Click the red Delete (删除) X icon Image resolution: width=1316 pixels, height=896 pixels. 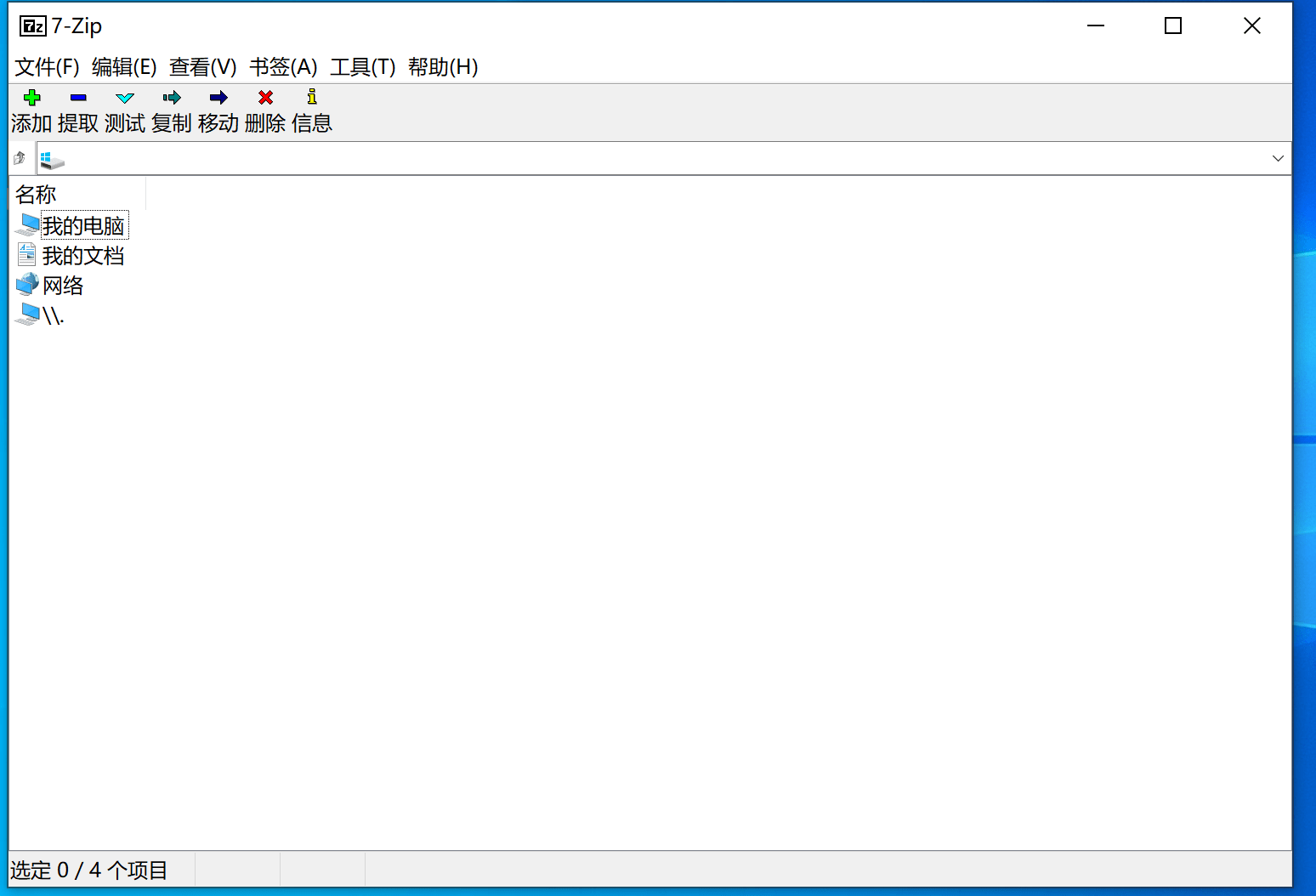[265, 98]
